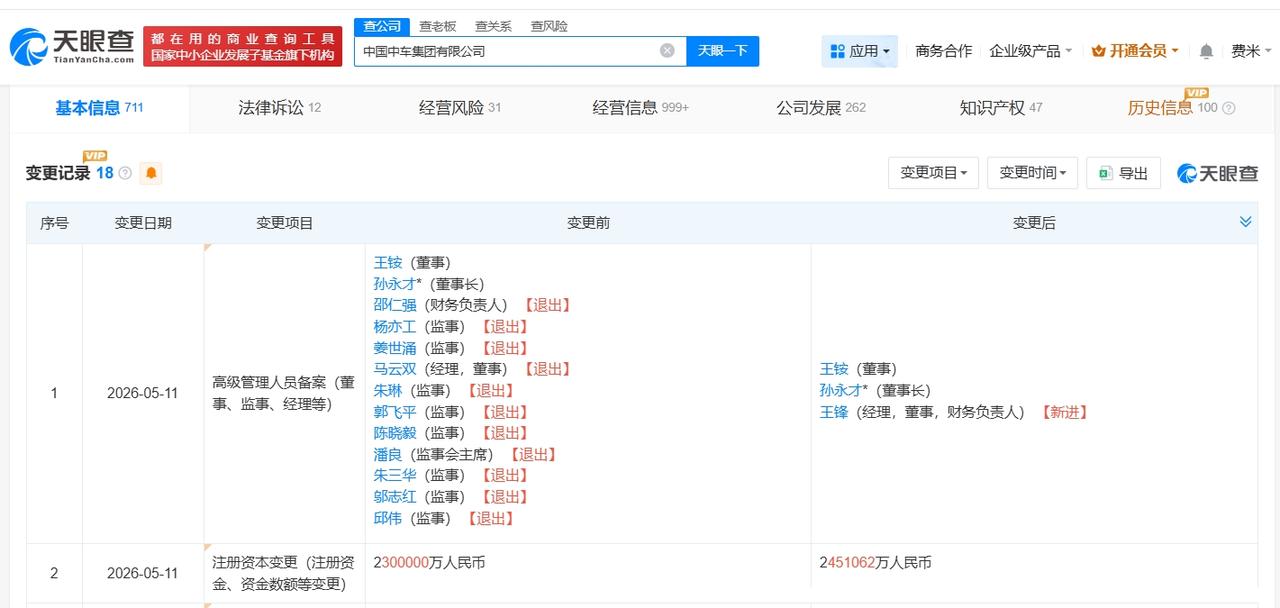Switch to the 查老板 search tab
Screen dimensions: 1280x608
(x=438, y=26)
